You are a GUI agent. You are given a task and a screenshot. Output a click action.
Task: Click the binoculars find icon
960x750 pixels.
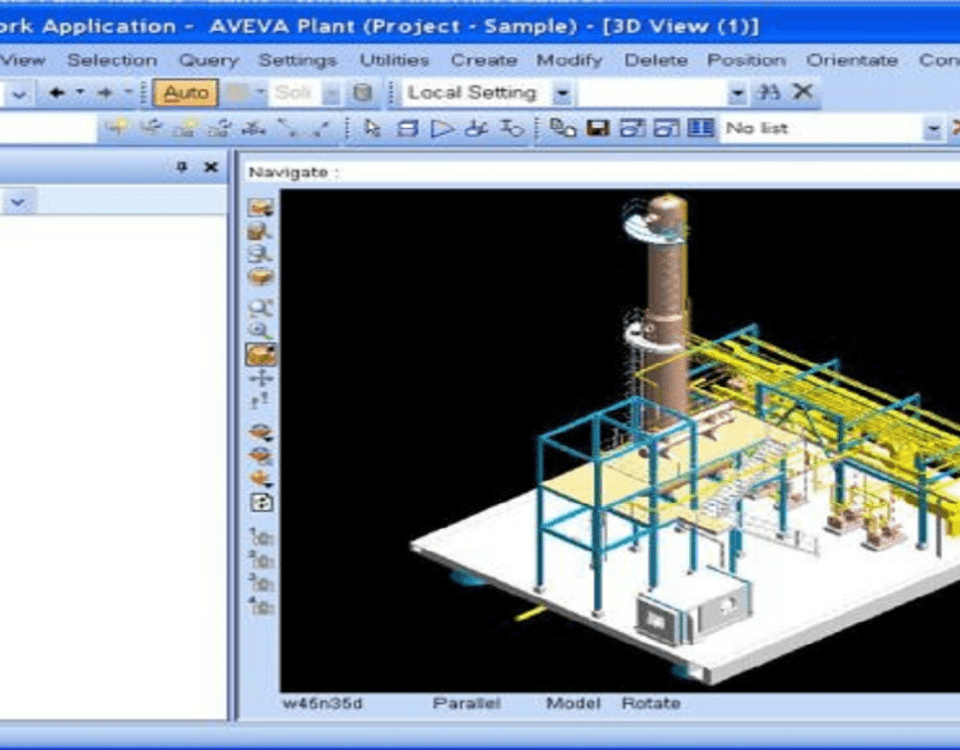(769, 92)
